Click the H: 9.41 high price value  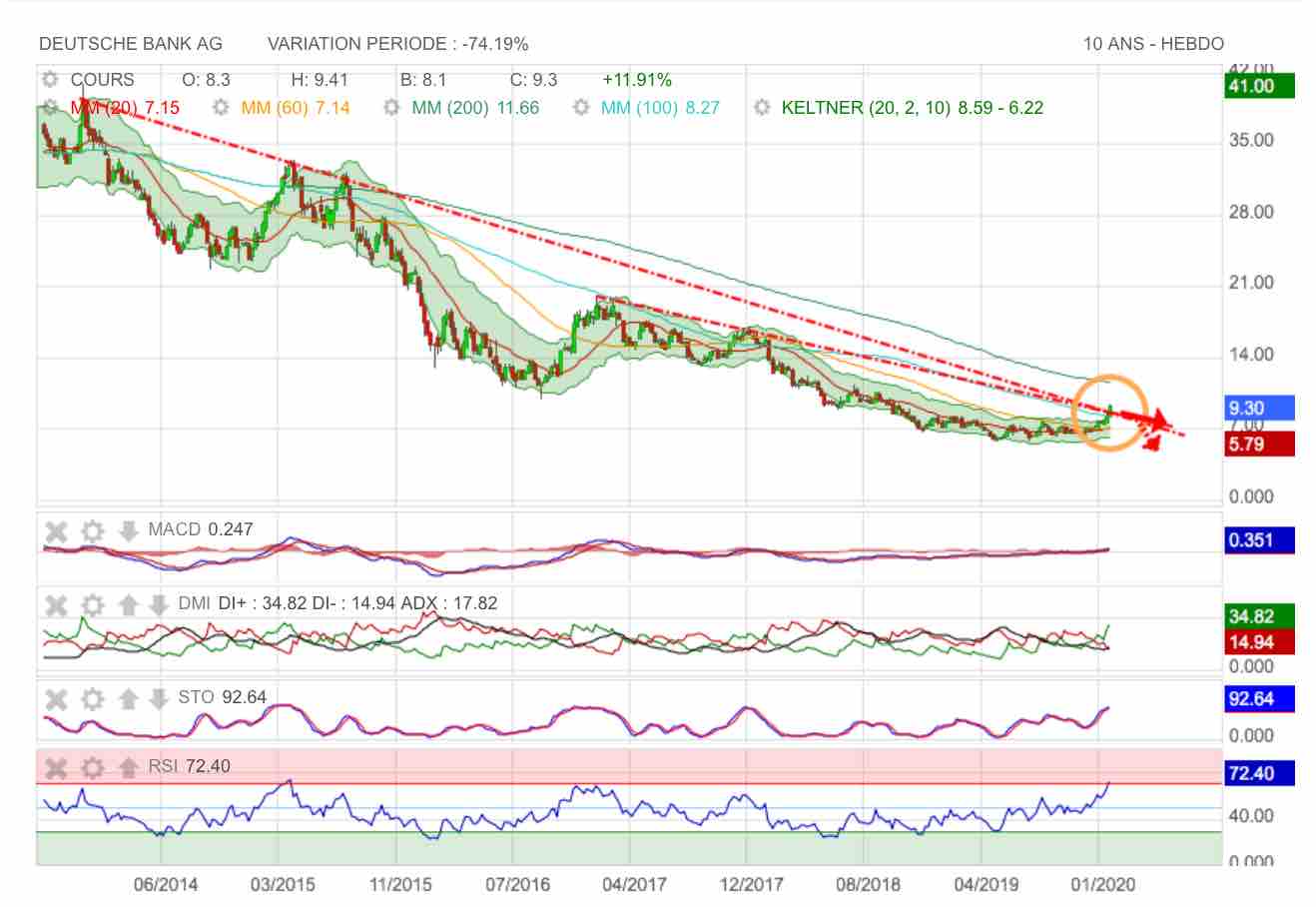(320, 80)
